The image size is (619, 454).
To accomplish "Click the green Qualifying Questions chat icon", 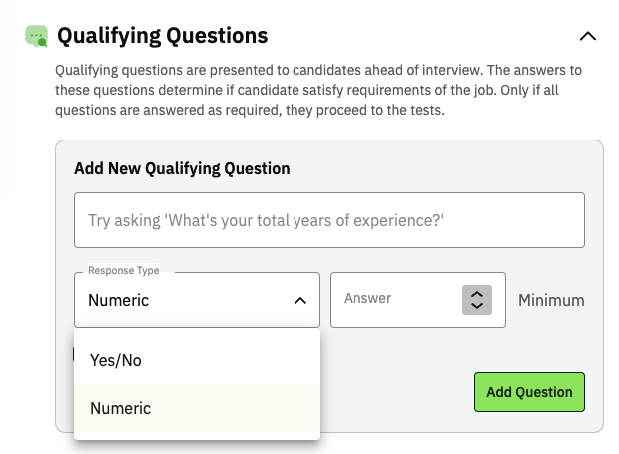I will [x=37, y=37].
